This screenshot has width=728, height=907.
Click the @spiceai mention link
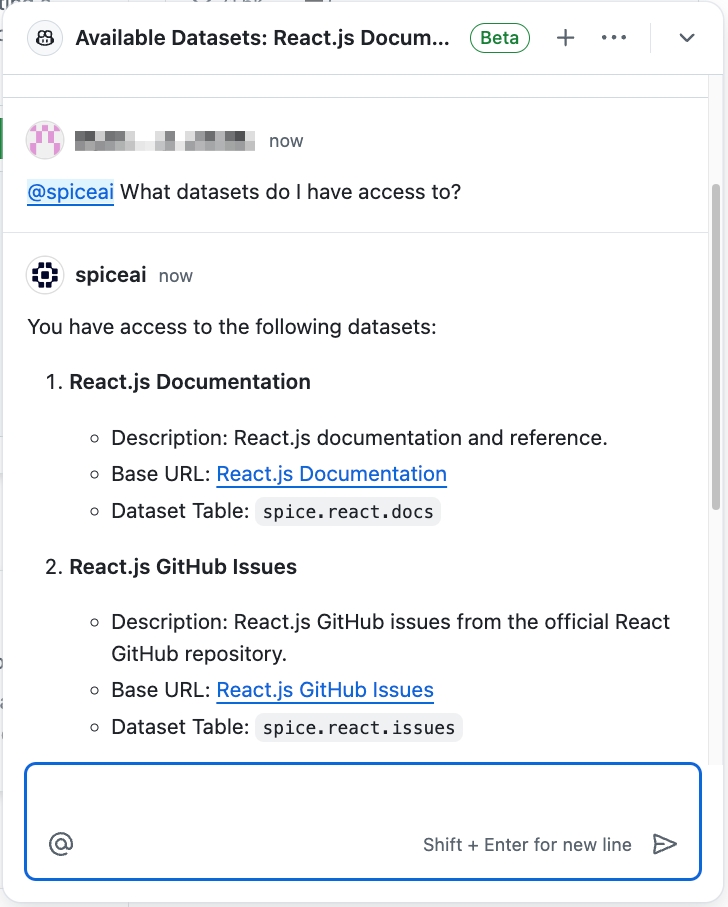click(70, 191)
